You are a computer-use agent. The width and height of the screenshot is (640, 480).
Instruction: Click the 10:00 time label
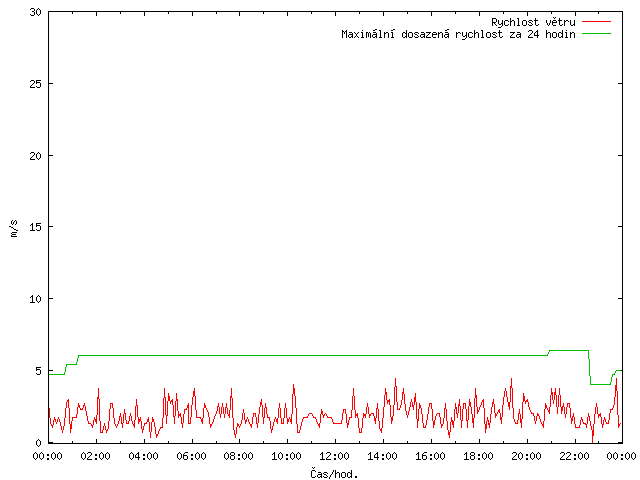[287, 456]
